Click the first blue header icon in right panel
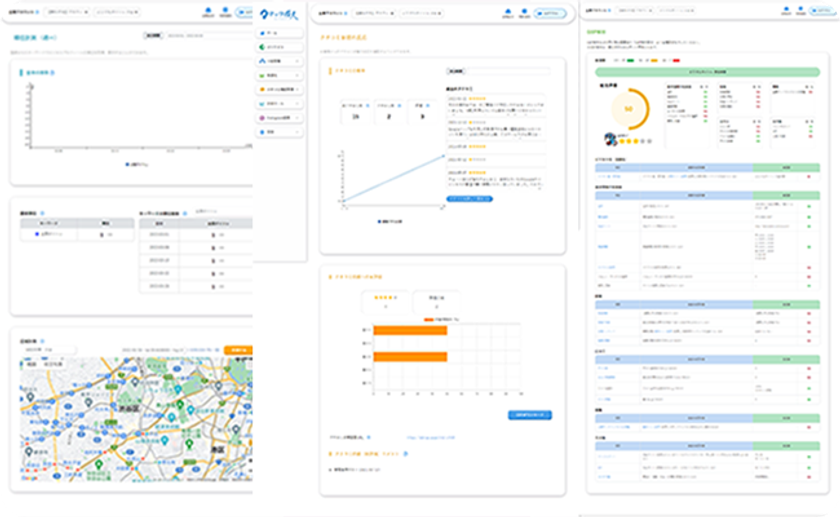The image size is (840, 517). click(x=786, y=11)
